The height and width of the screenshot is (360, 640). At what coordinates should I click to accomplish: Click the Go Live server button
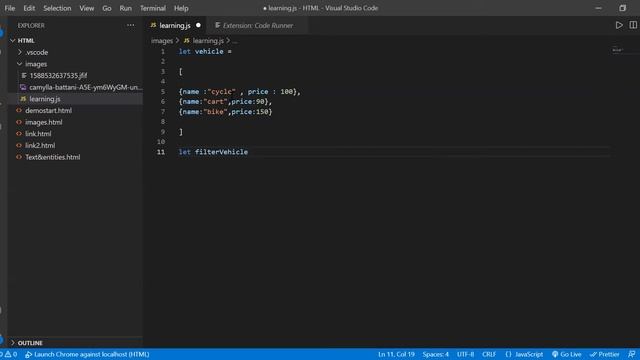click(567, 354)
